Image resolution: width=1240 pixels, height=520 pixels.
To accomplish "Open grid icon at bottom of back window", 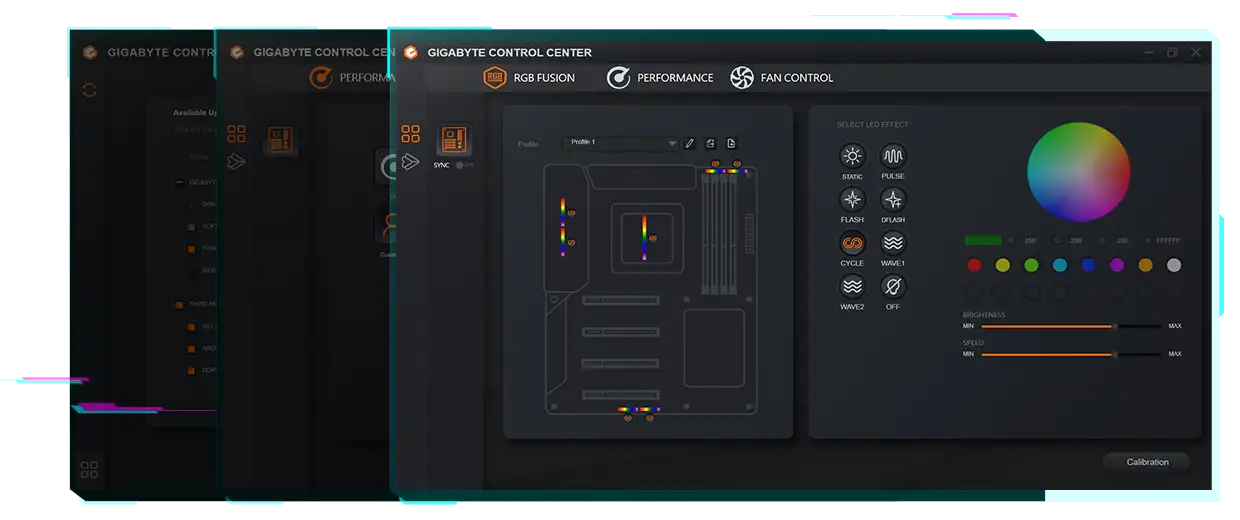I will 89,468.
